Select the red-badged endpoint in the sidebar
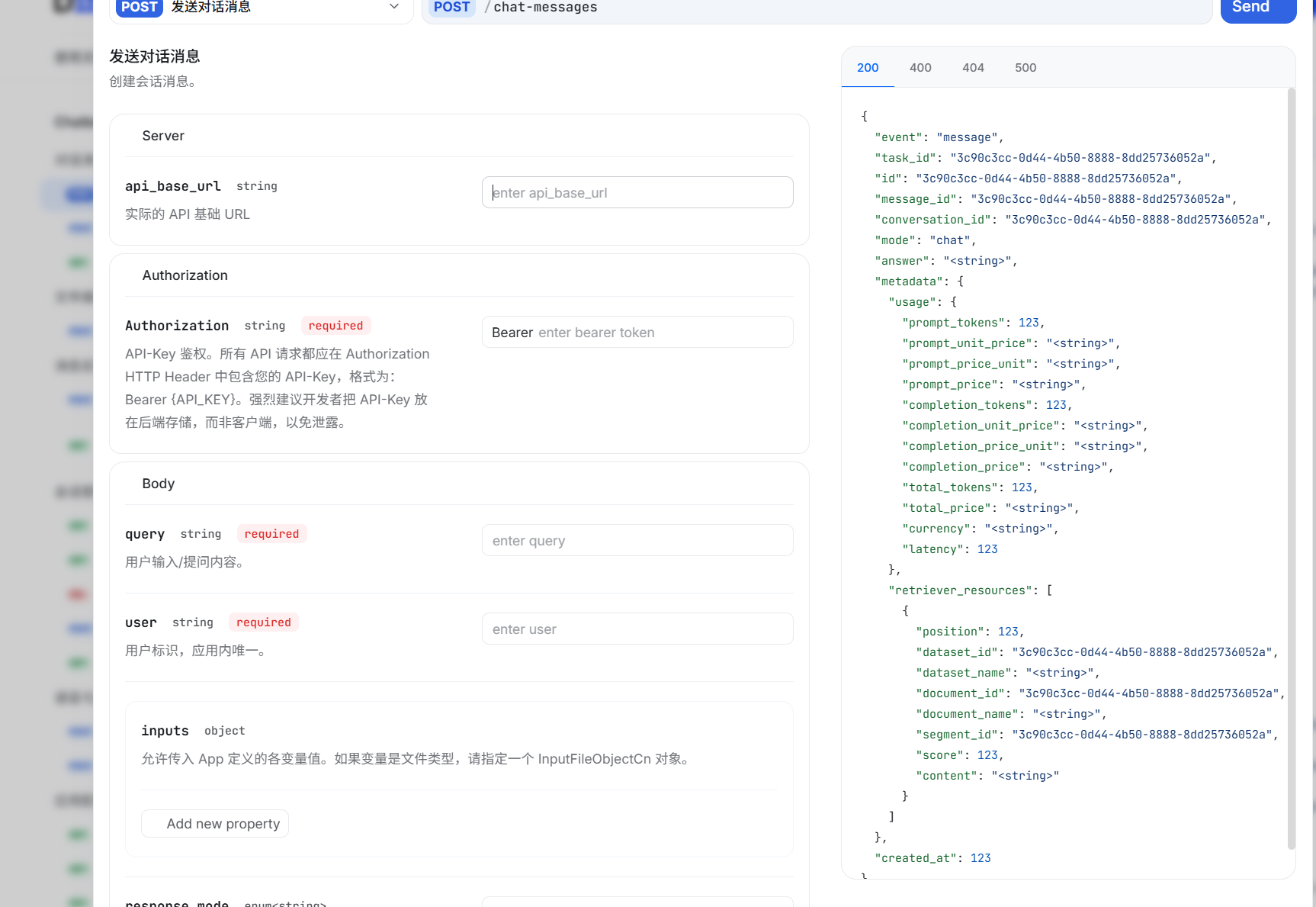The height and width of the screenshot is (907, 1316). coord(77,594)
